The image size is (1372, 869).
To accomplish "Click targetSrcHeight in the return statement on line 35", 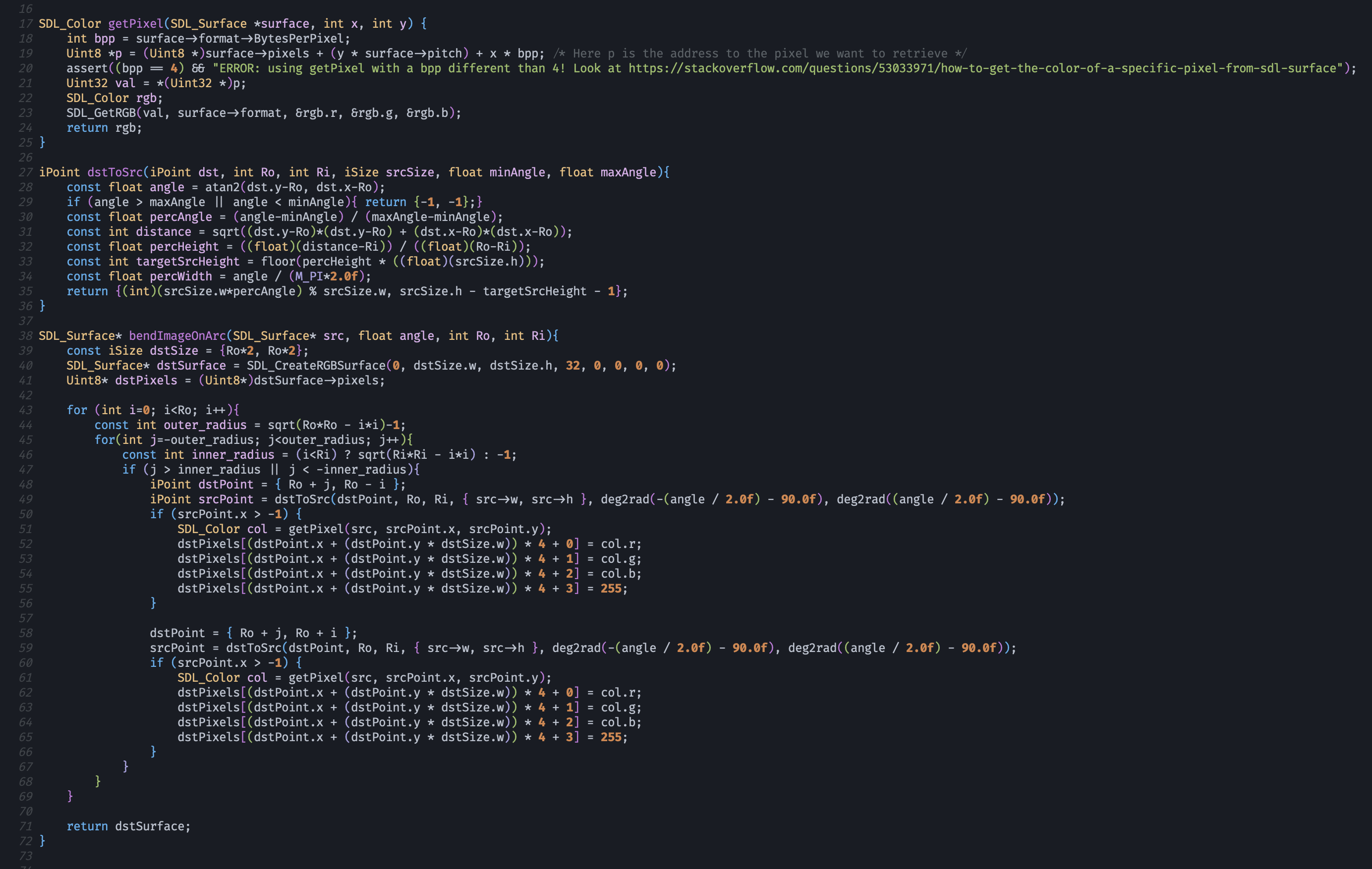I will coord(534,291).
